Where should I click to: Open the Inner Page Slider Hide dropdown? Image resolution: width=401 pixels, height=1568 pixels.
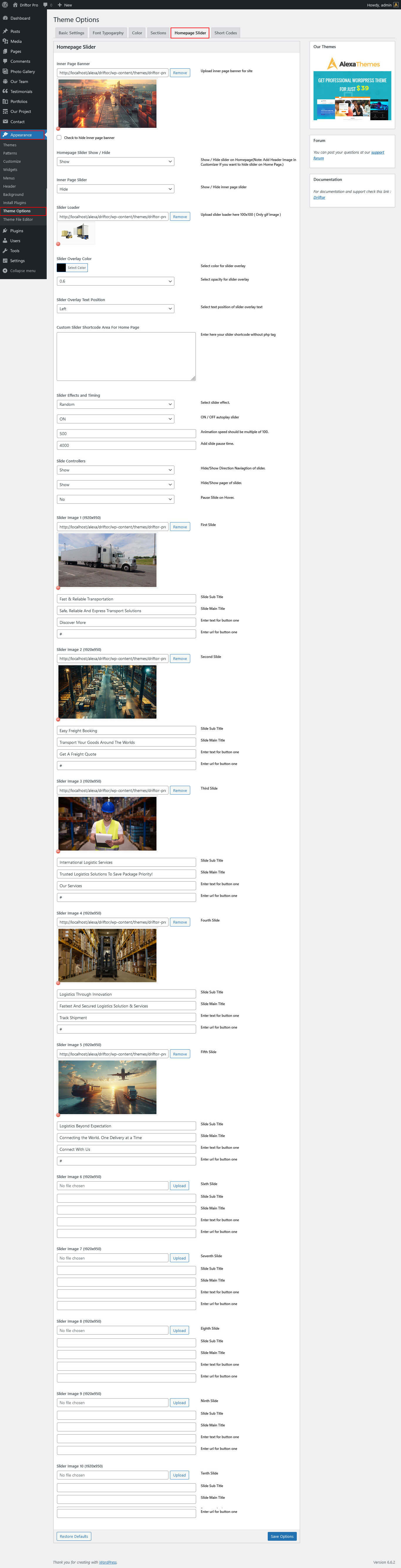tap(115, 189)
